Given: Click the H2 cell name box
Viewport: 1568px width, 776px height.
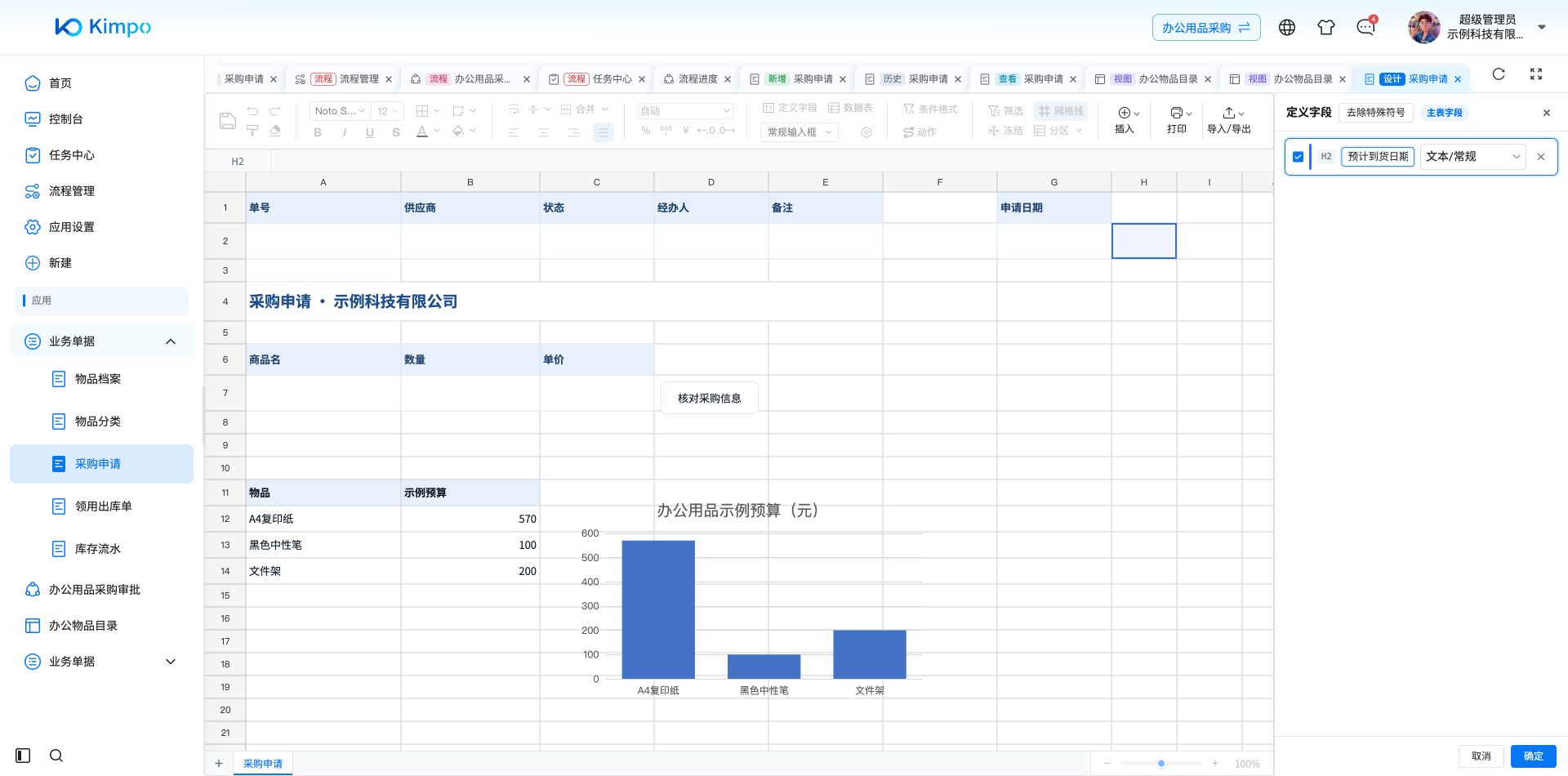Looking at the screenshot, I should [238, 162].
